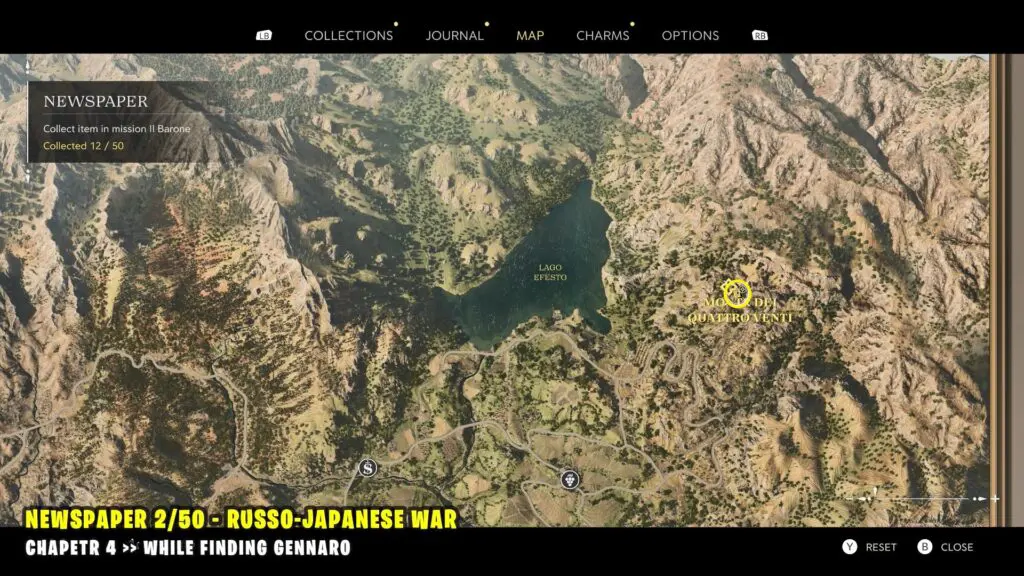Go to the Charms tab
The width and height of the screenshot is (1024, 576).
coord(603,35)
